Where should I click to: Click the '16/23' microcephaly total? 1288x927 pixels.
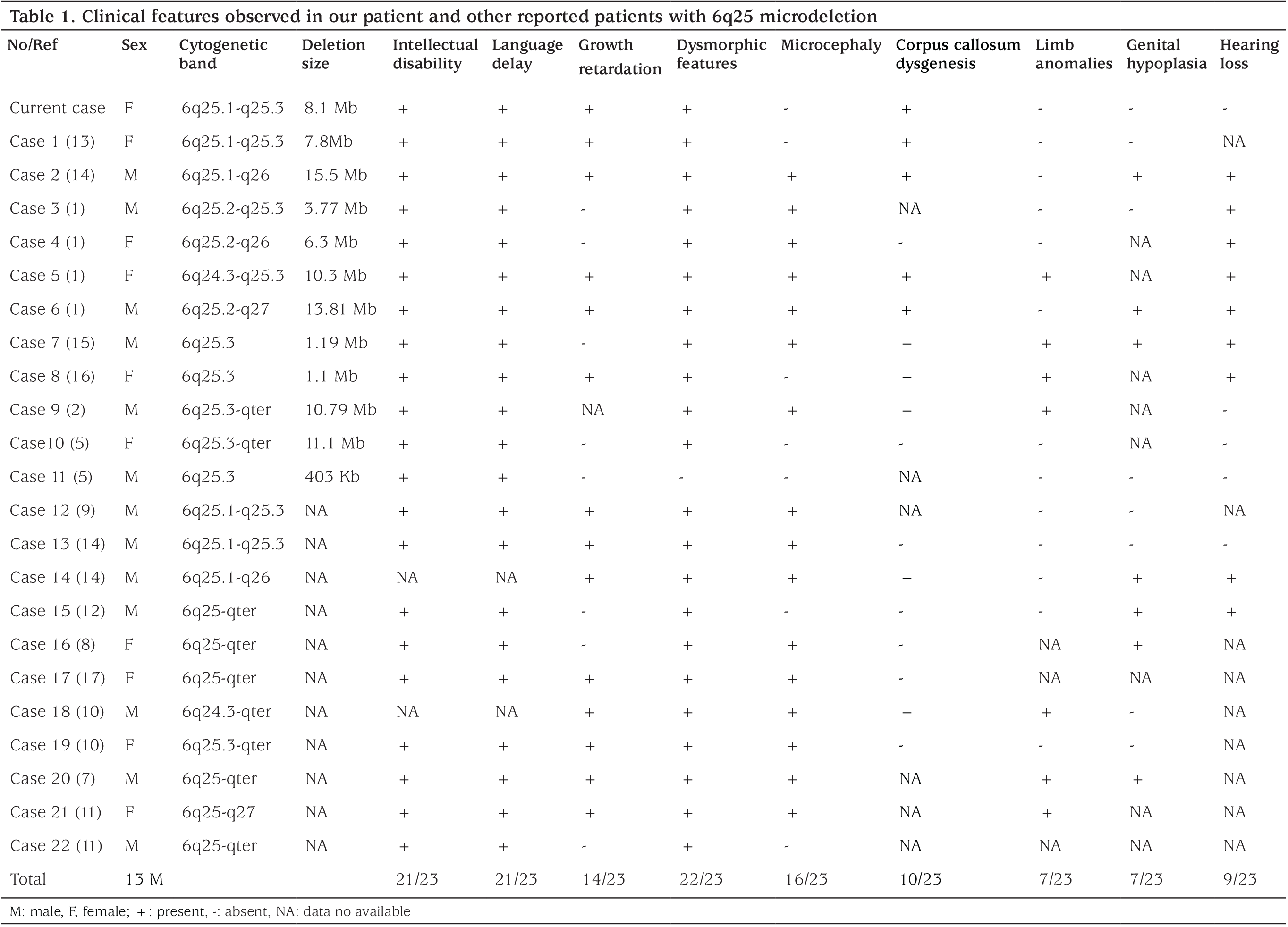pyautogui.click(x=806, y=879)
